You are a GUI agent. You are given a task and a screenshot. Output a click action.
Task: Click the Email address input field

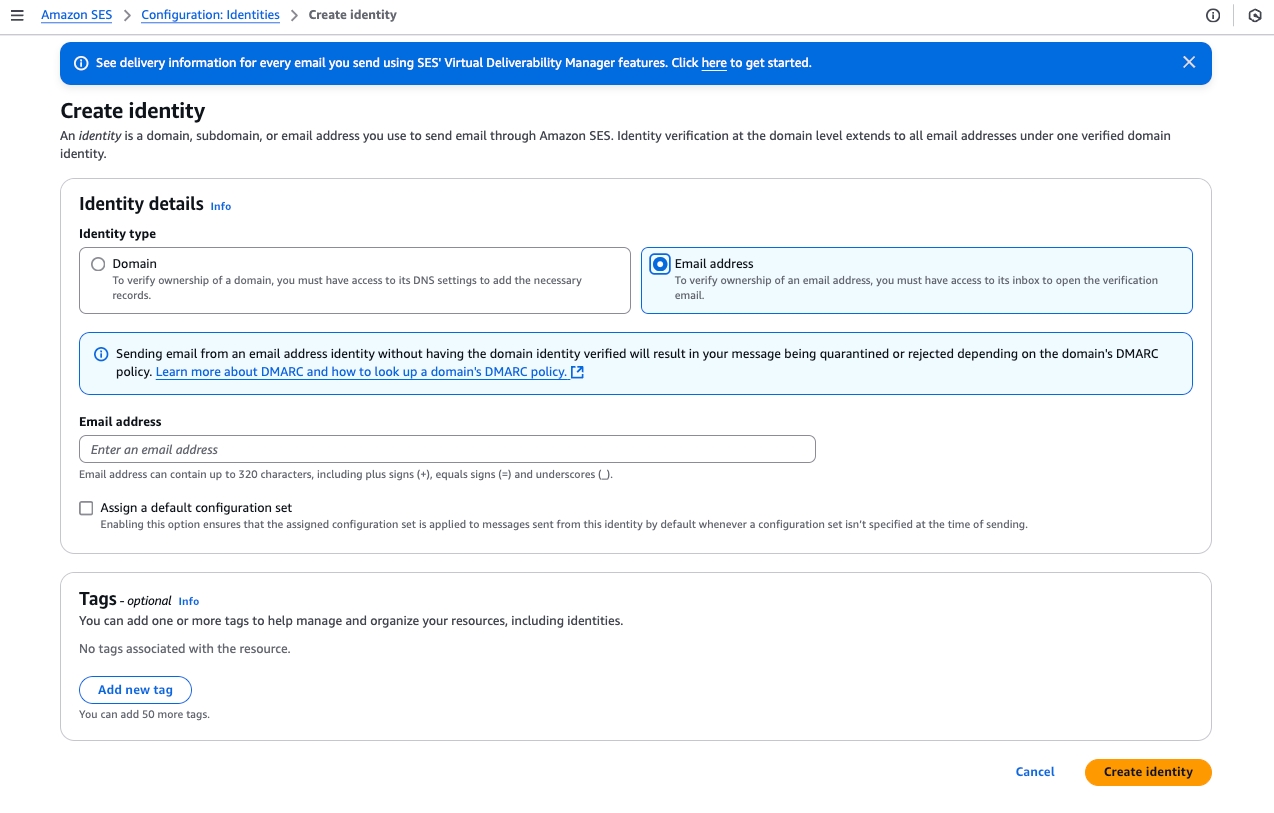[447, 449]
